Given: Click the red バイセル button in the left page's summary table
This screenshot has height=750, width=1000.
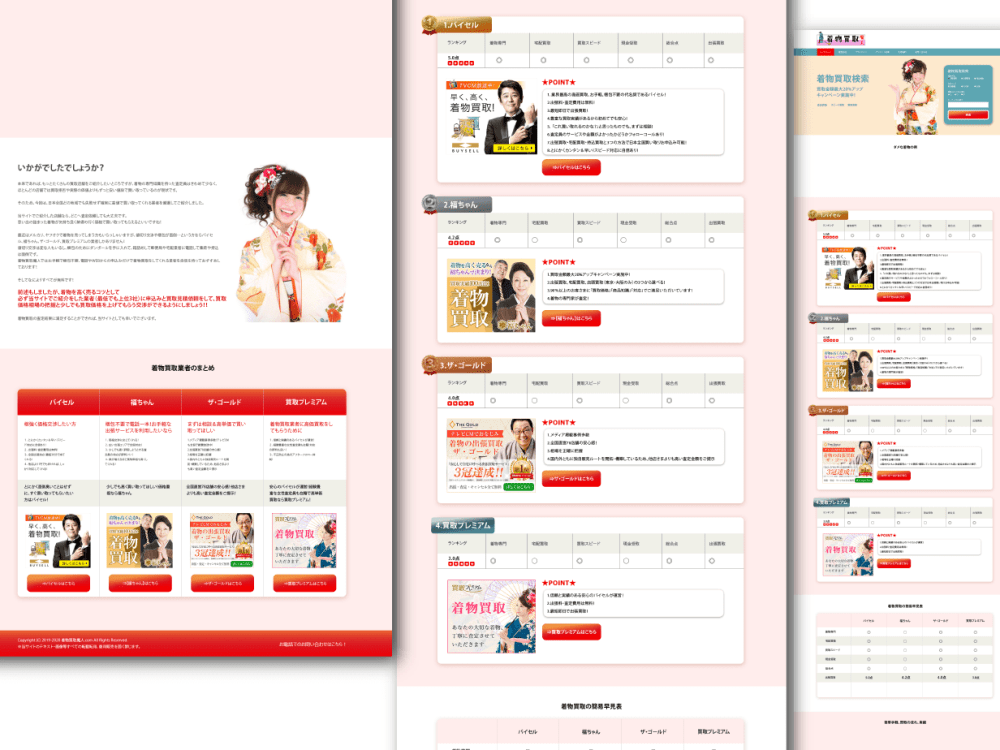Looking at the screenshot, I should tap(58, 583).
